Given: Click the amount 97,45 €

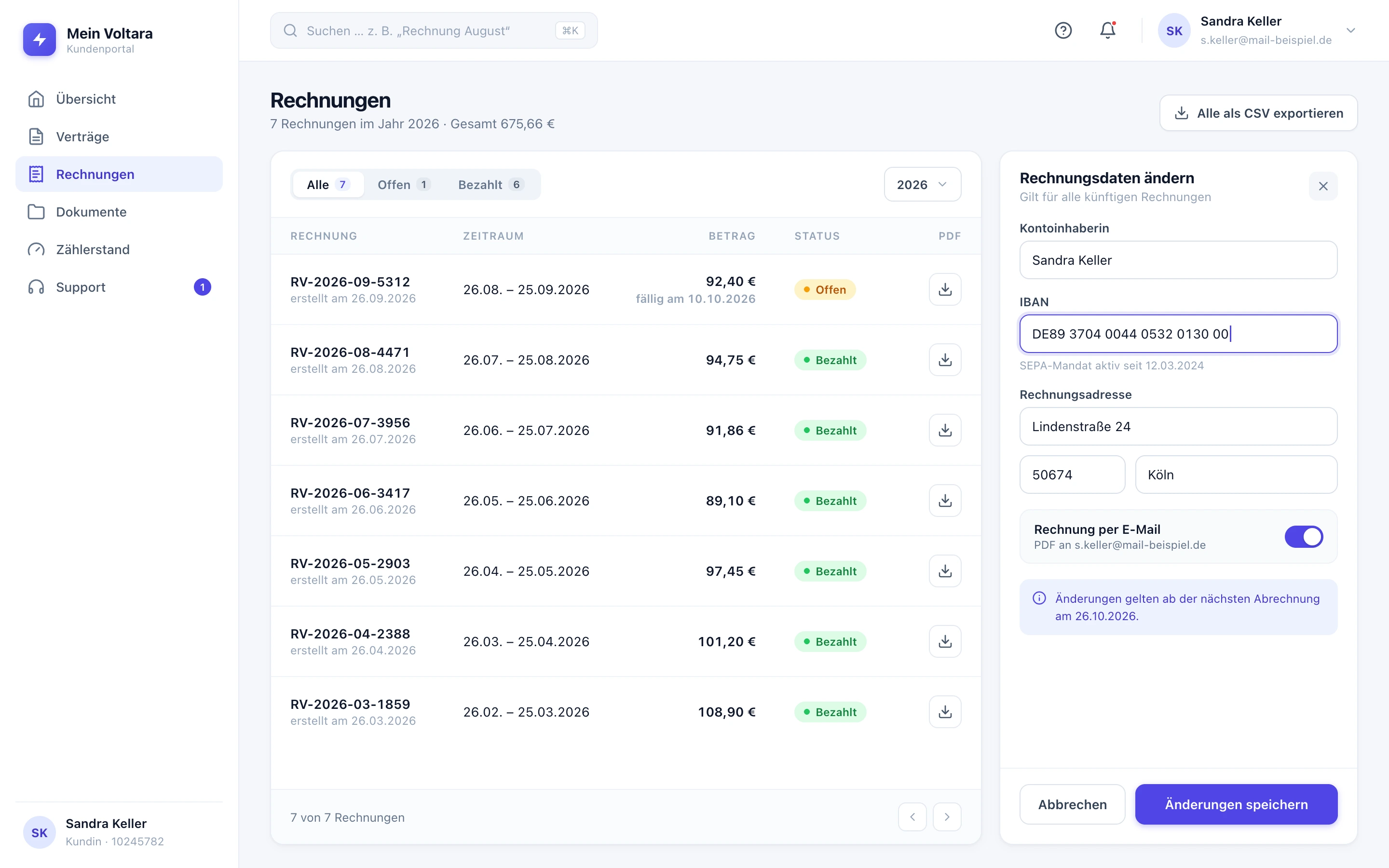Looking at the screenshot, I should [x=731, y=571].
